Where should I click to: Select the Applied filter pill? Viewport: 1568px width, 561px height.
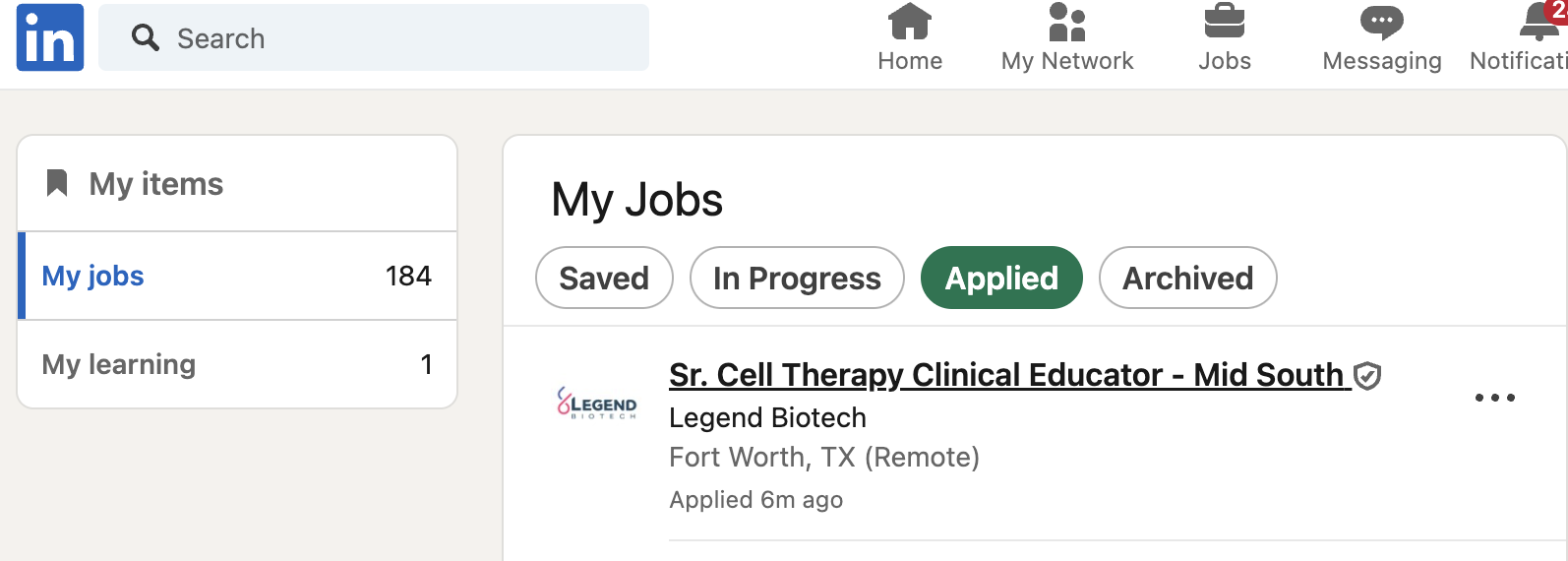[1001, 278]
